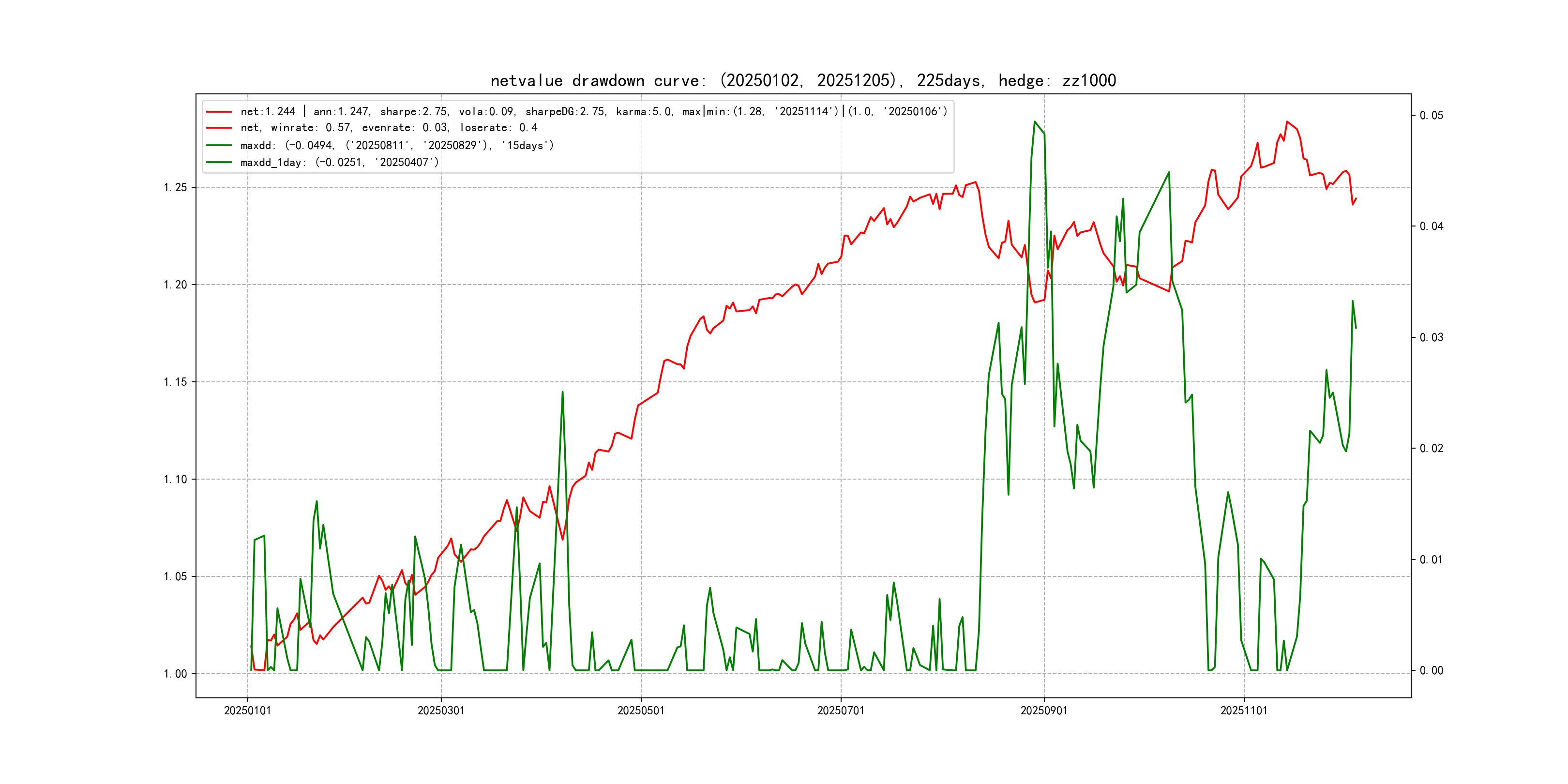Click the green swatch beside maxdd legend entry
The height and width of the screenshot is (784, 1568).
[219, 146]
